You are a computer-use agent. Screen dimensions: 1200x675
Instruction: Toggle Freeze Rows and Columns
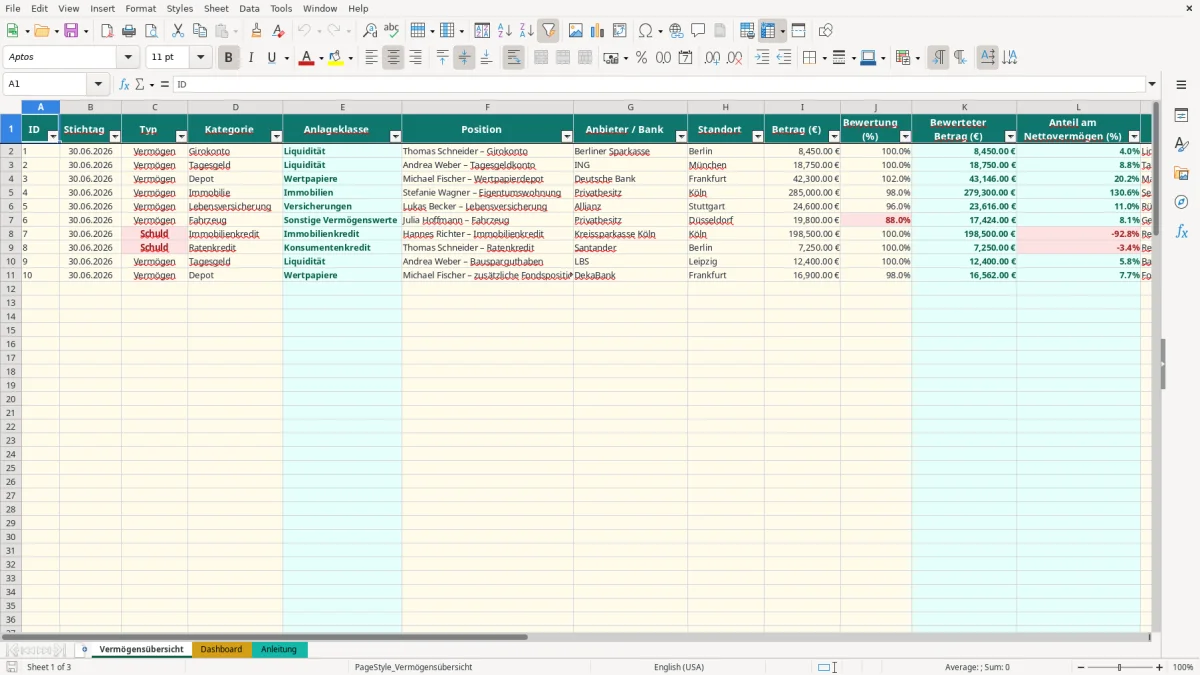pyautogui.click(x=768, y=31)
